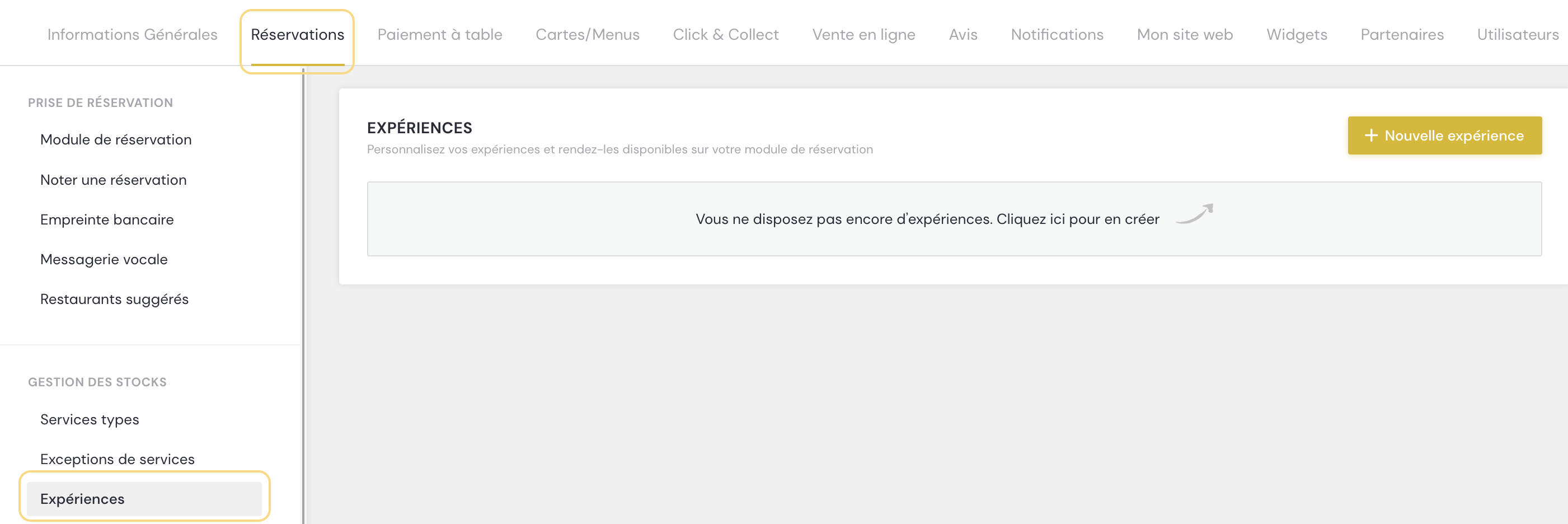Click the EXPÉRIENCES panel title
Image resolution: width=1568 pixels, height=524 pixels.
(x=419, y=128)
